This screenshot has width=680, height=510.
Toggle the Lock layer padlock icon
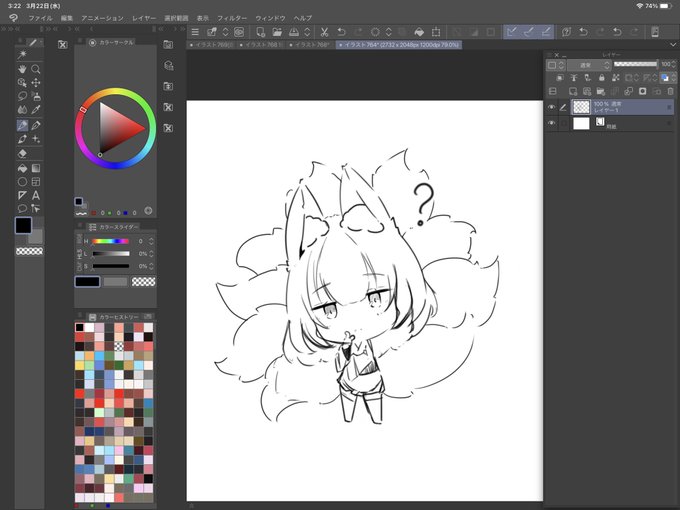coord(602,78)
